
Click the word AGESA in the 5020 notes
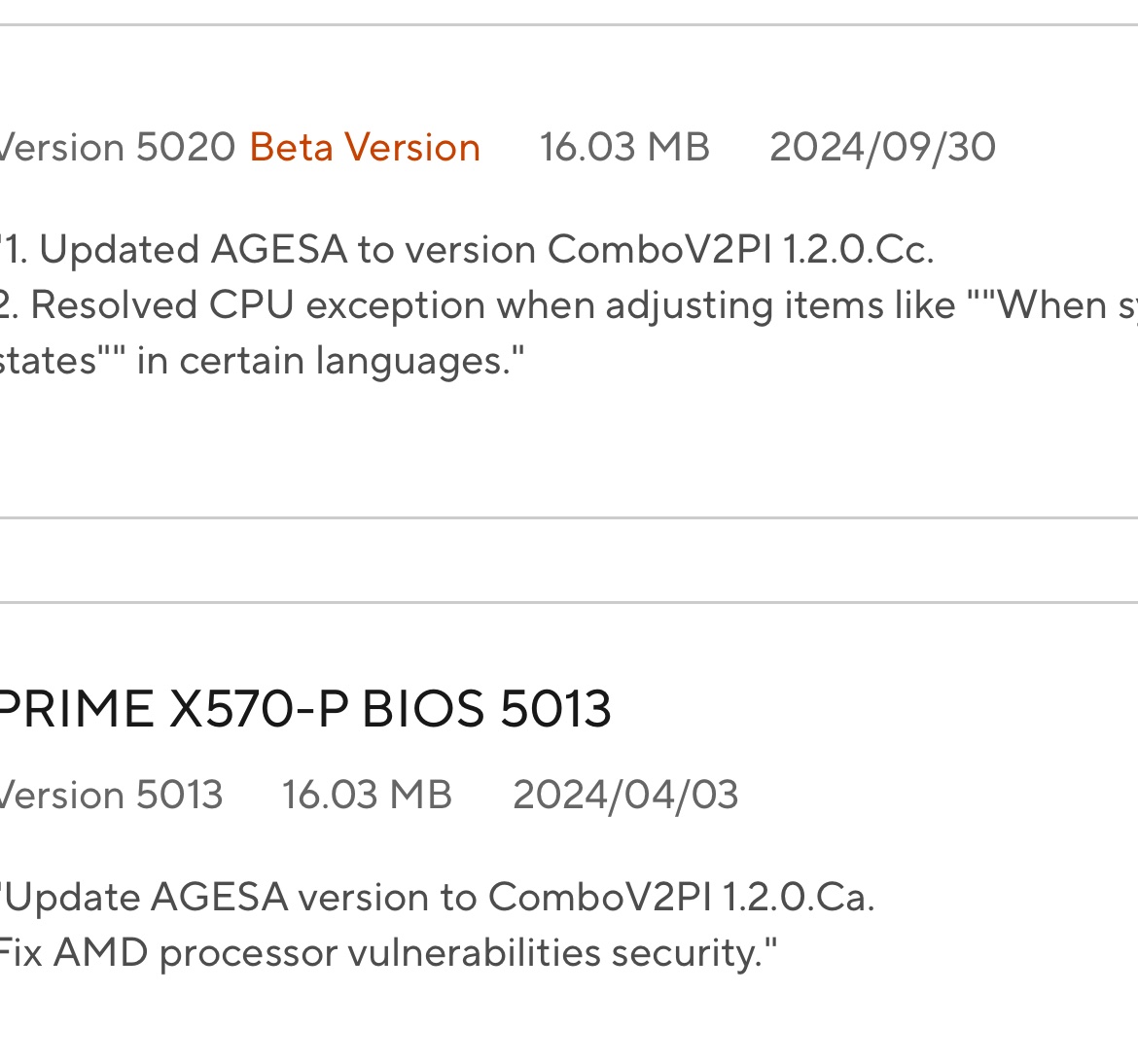(x=278, y=250)
